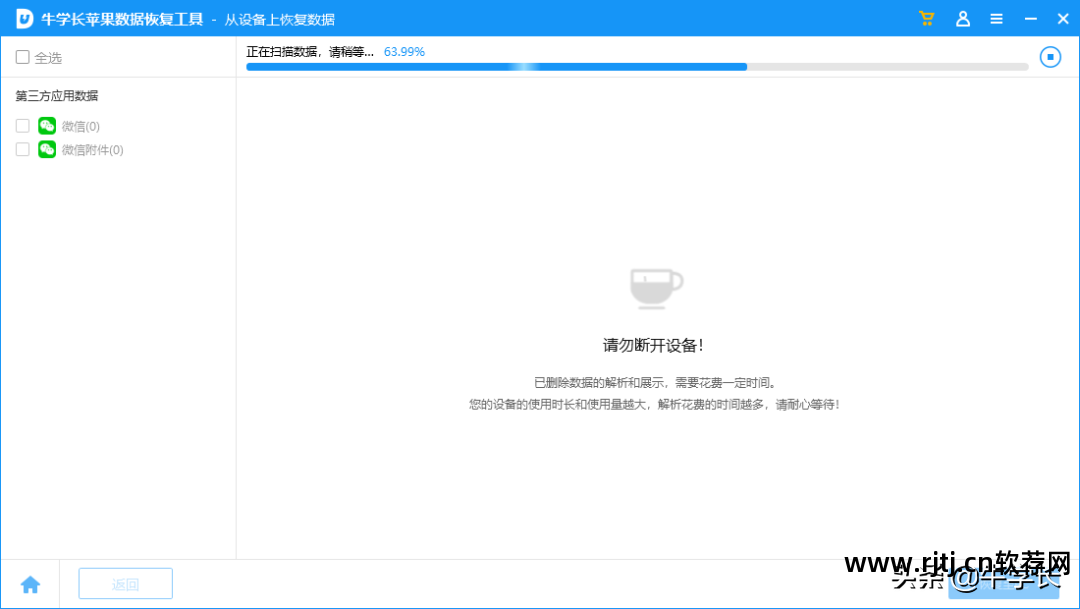Check the 微信 checkbox
Viewport: 1080px width, 609px height.
pyautogui.click(x=21, y=125)
